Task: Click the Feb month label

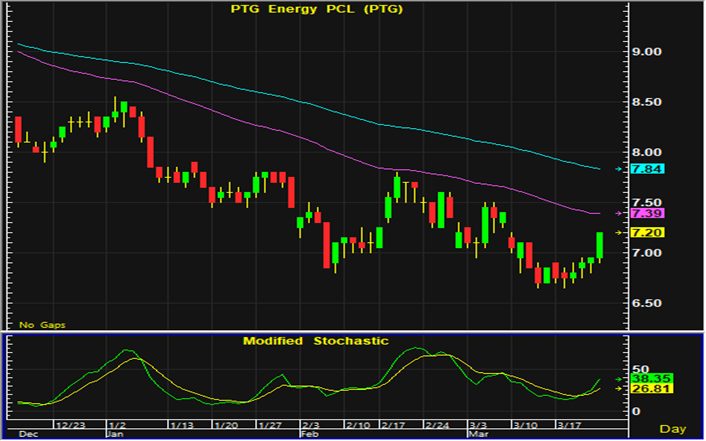Action: pyautogui.click(x=309, y=434)
